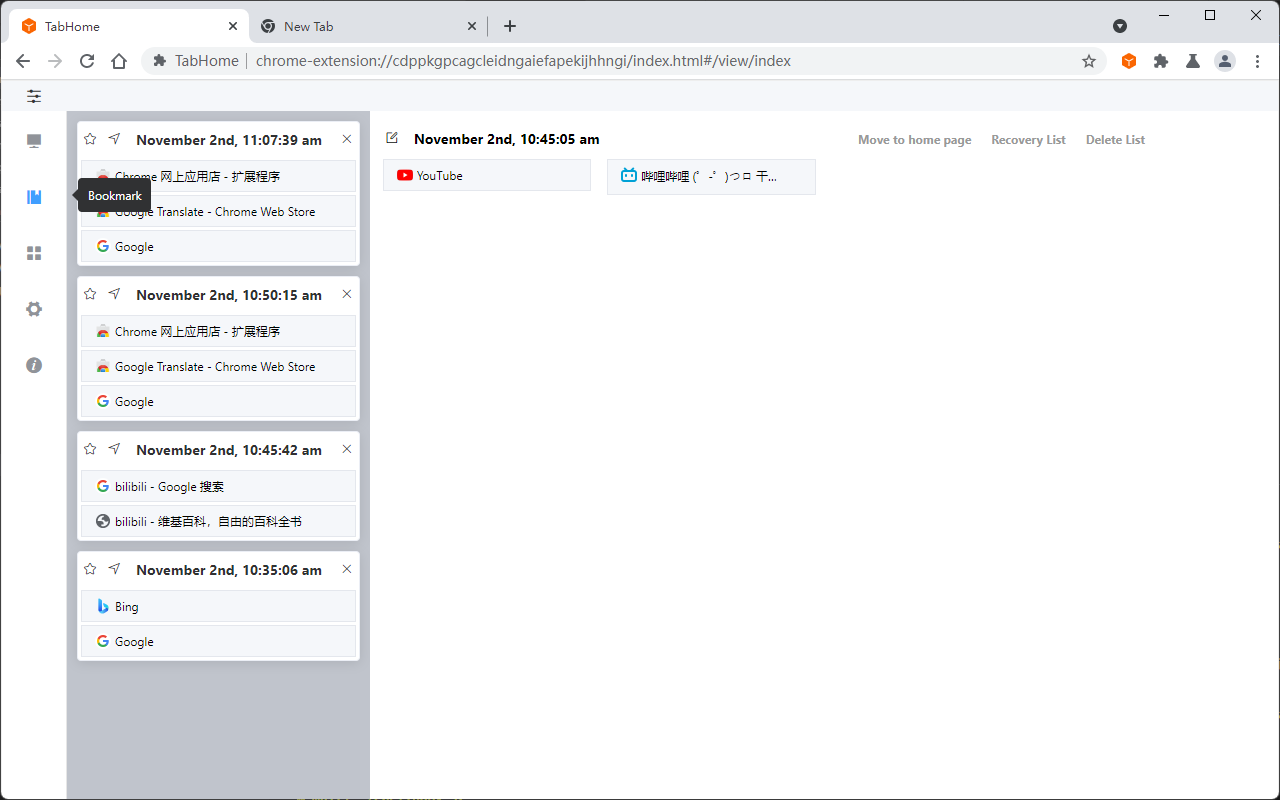This screenshot has height=800, width=1280.
Task: Open the Bookmark section in sidebar
Action: click(34, 197)
